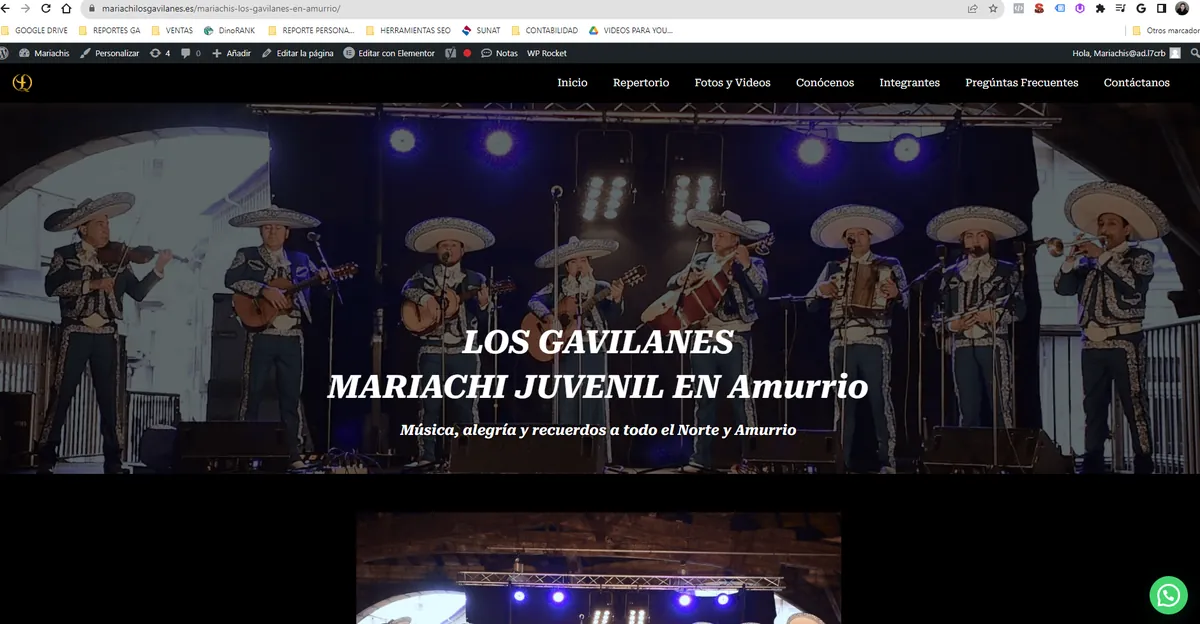Open the blue tag extension icon
The height and width of the screenshot is (624, 1200).
point(1060,8)
